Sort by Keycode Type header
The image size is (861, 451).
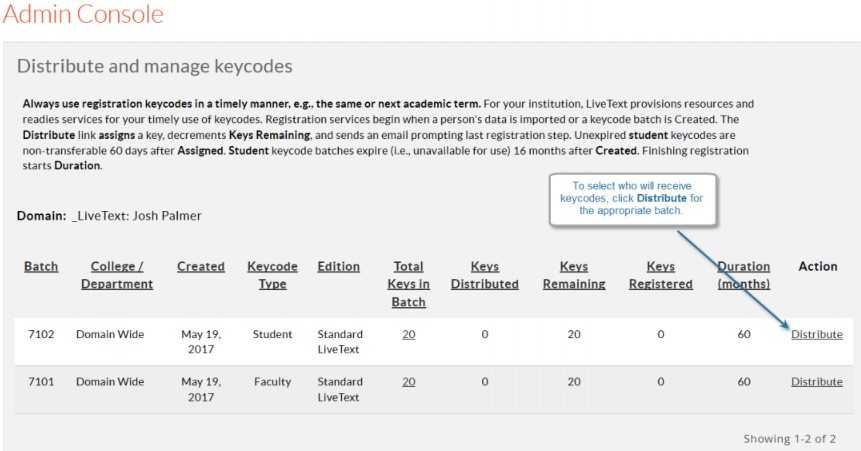click(272, 275)
